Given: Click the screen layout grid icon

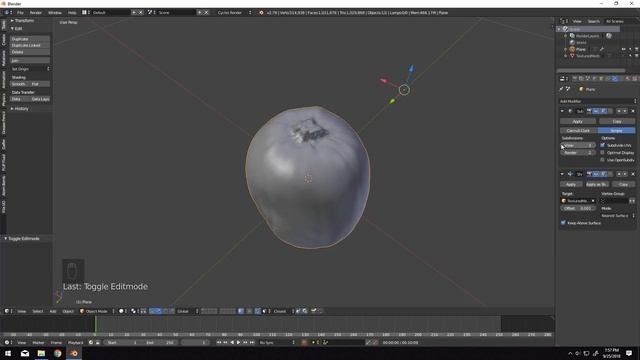Looking at the screenshot, I should (x=85, y=13).
